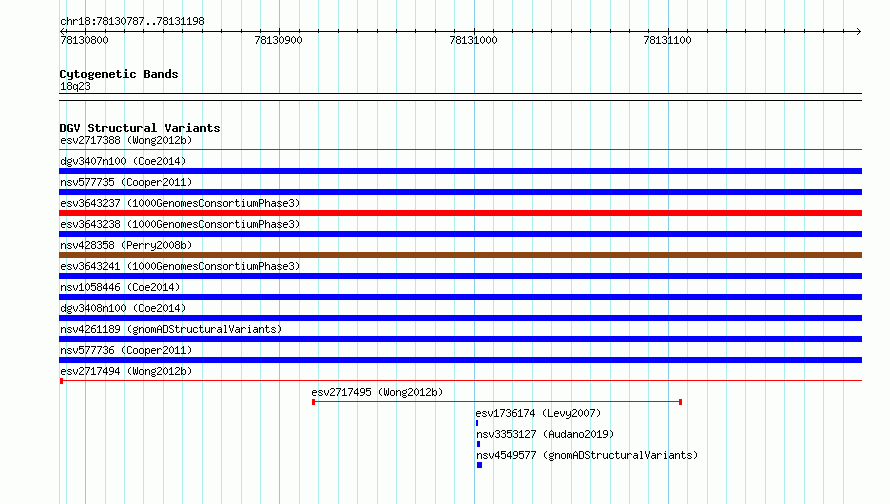The image size is (890, 504).
Task: Click the thin red esv2717388 variant line
Action: click(460, 150)
